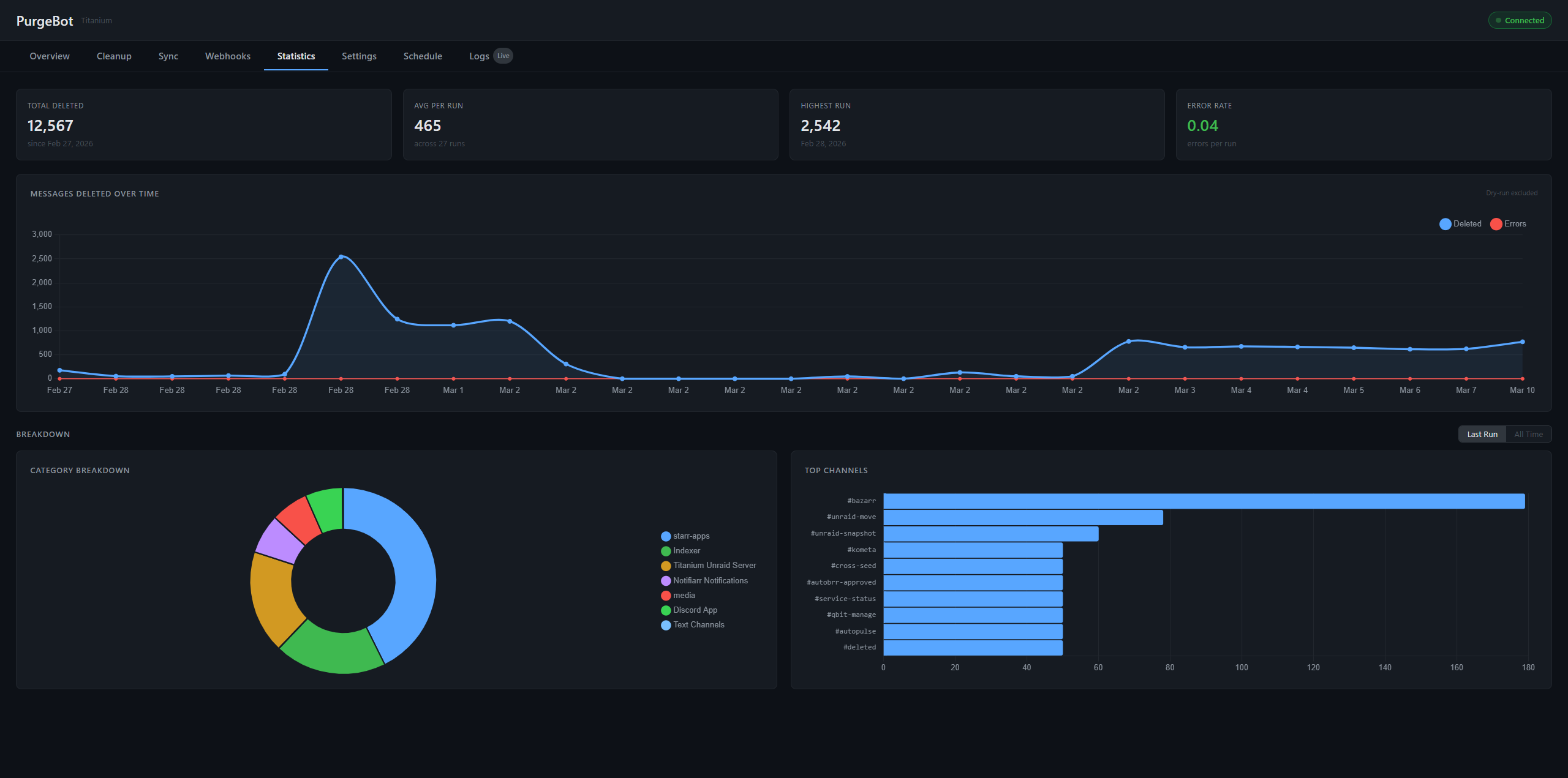The image size is (1568, 778).
Task: Toggle Discord App legend entry
Action: pos(689,610)
